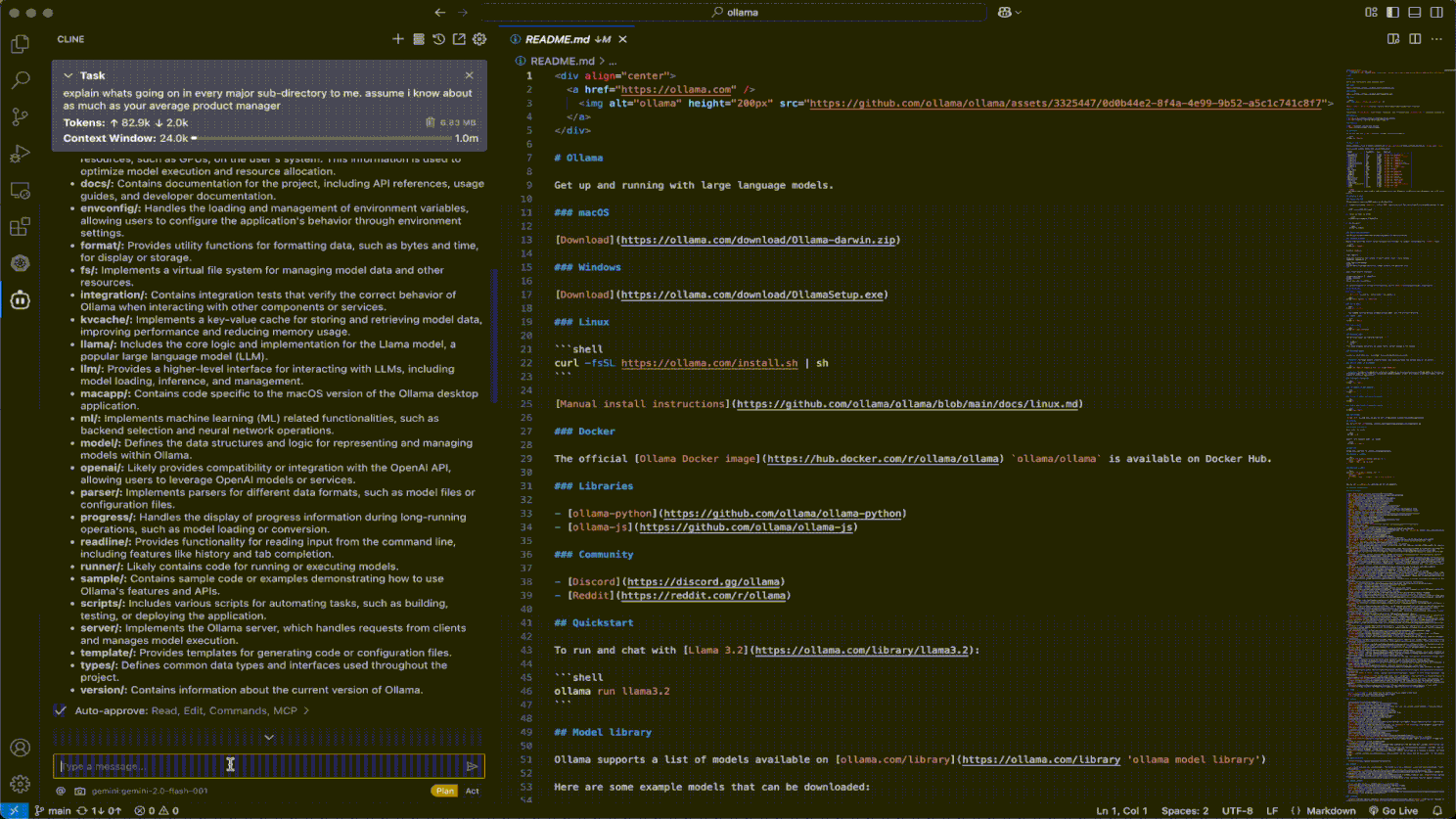Screen dimensions: 1456x819
Task: Start a new Cline task with plus icon
Action: (x=397, y=39)
